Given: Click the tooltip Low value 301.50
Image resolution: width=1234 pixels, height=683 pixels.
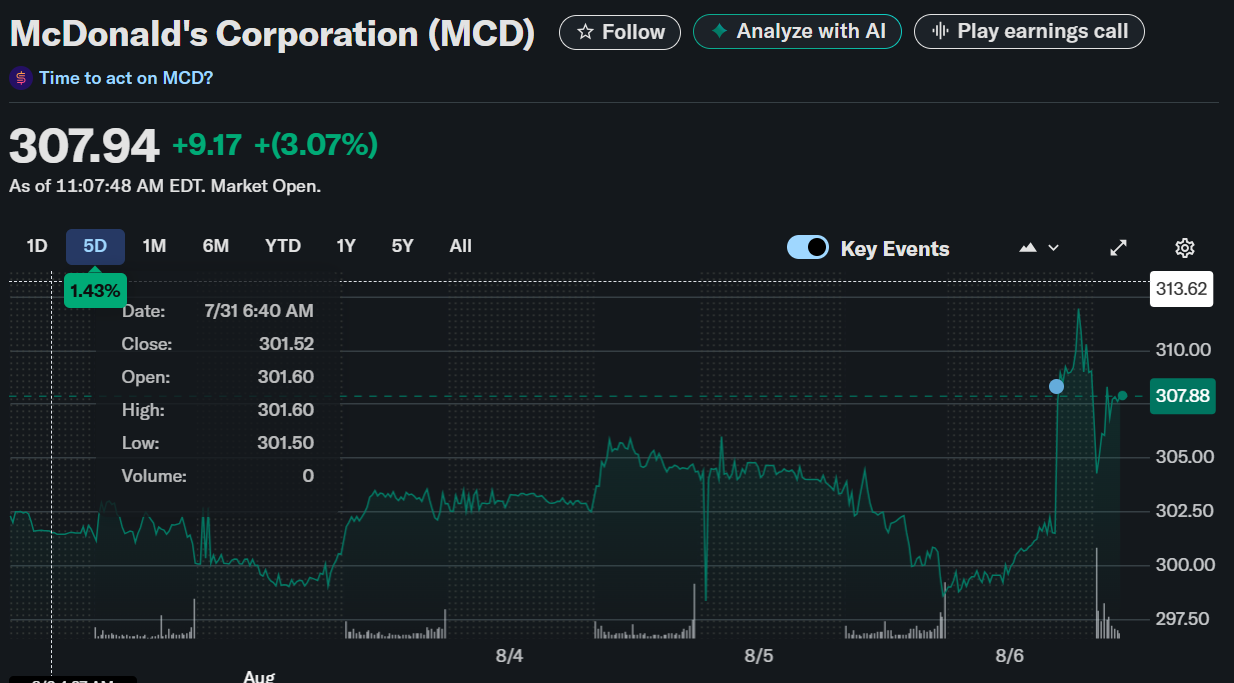Looking at the screenshot, I should [286, 443].
